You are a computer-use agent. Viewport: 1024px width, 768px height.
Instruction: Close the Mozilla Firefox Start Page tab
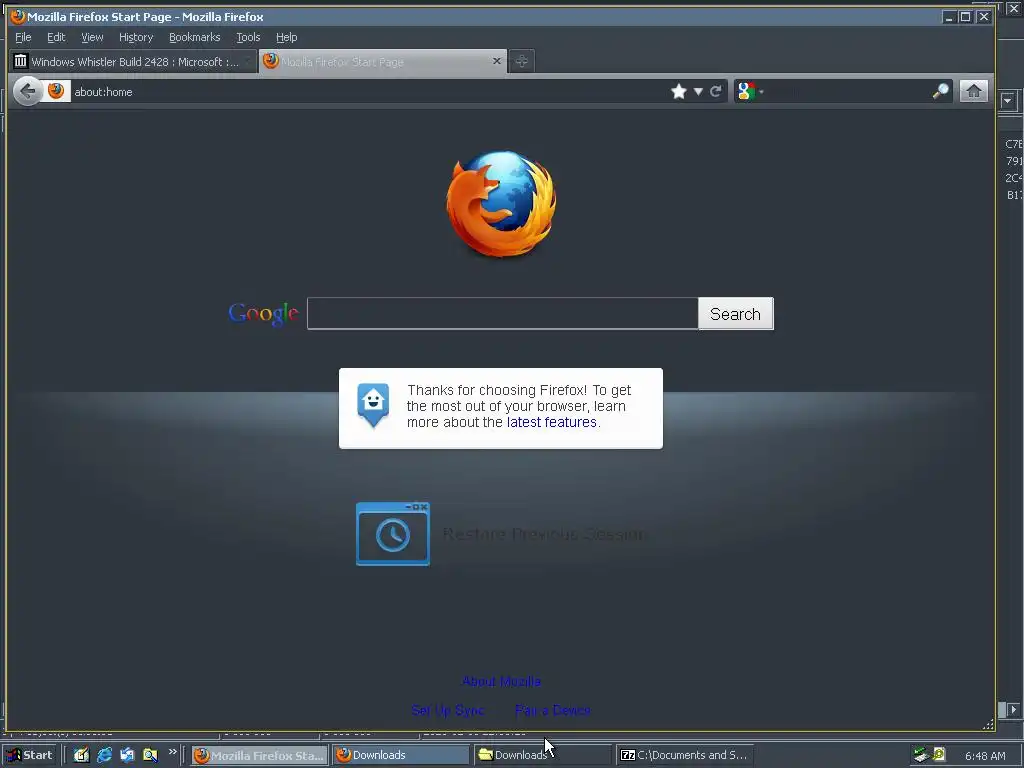(496, 61)
